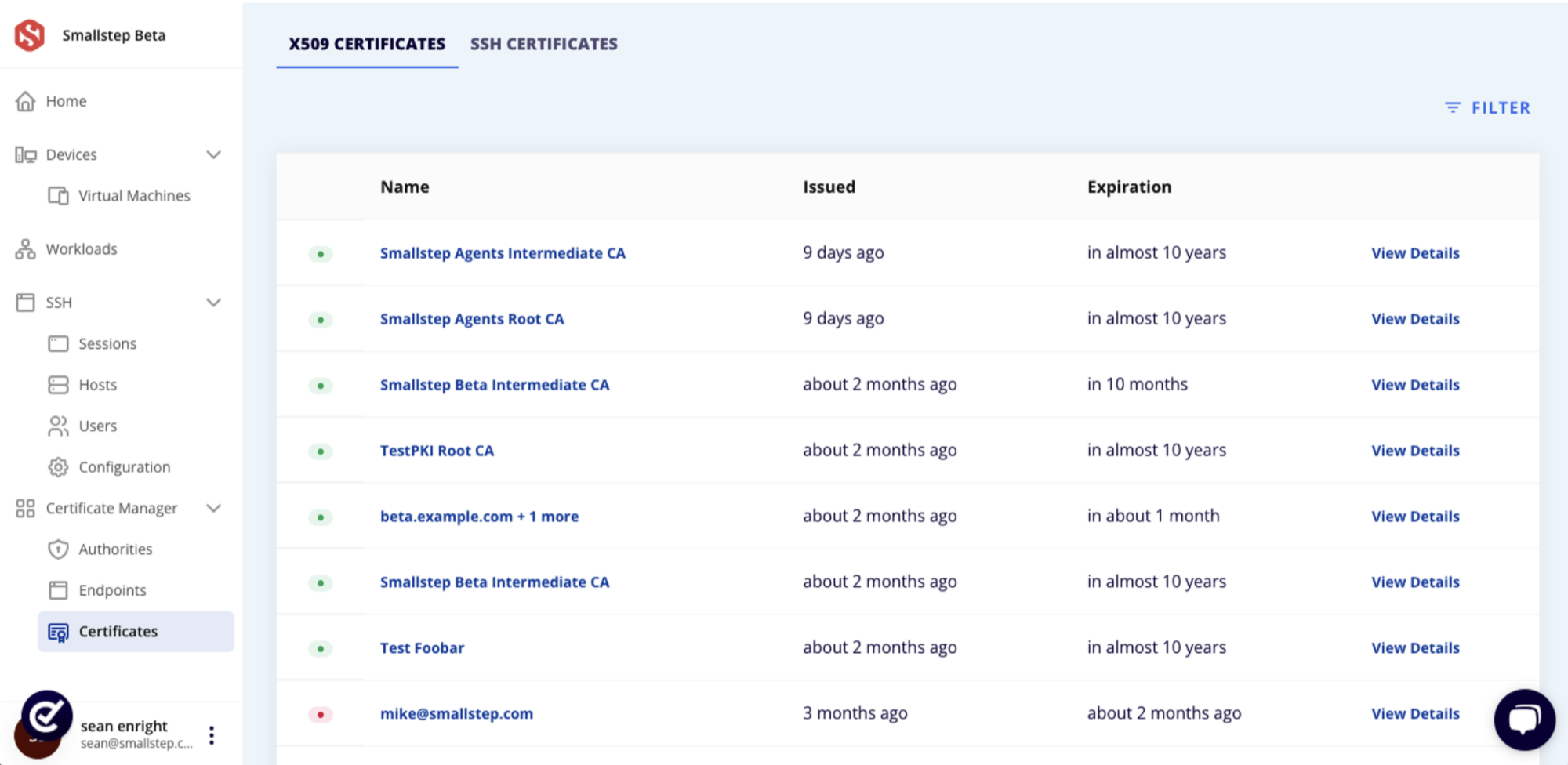Image resolution: width=1568 pixels, height=765 pixels.
Task: Click the '3 months ago' issued cell
Action: [x=855, y=714]
